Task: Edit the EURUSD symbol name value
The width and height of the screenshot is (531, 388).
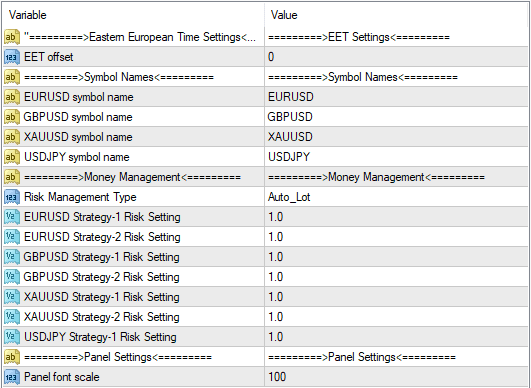Action: coord(396,97)
